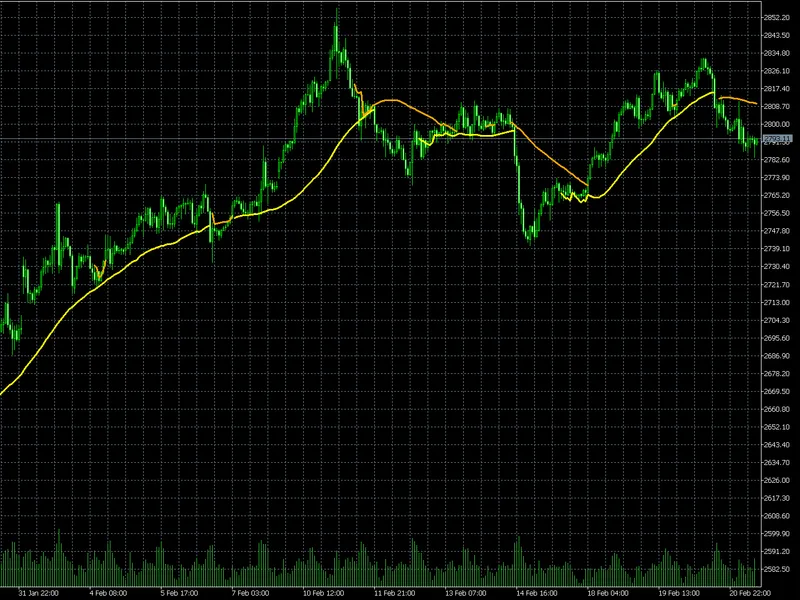Pick the 2730.40 price scale label

pyautogui.click(x=777, y=267)
